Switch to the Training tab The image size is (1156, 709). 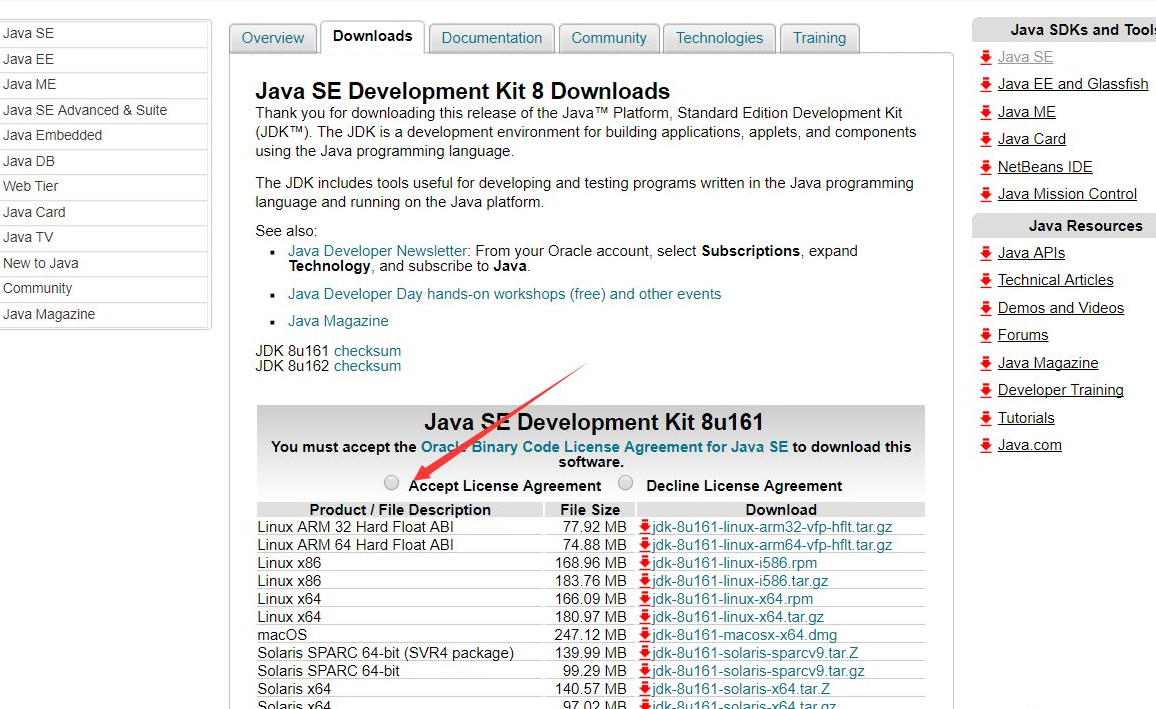(x=819, y=38)
